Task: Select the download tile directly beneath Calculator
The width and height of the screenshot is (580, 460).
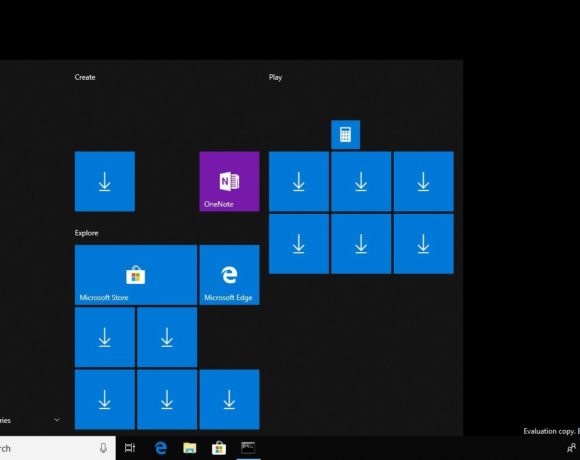Action: [x=361, y=181]
